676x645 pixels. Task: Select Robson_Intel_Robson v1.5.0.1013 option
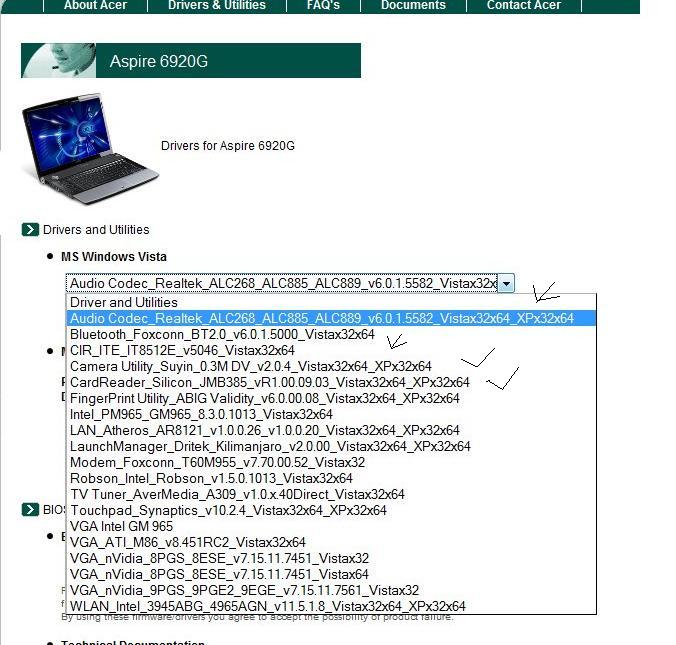click(x=331, y=478)
